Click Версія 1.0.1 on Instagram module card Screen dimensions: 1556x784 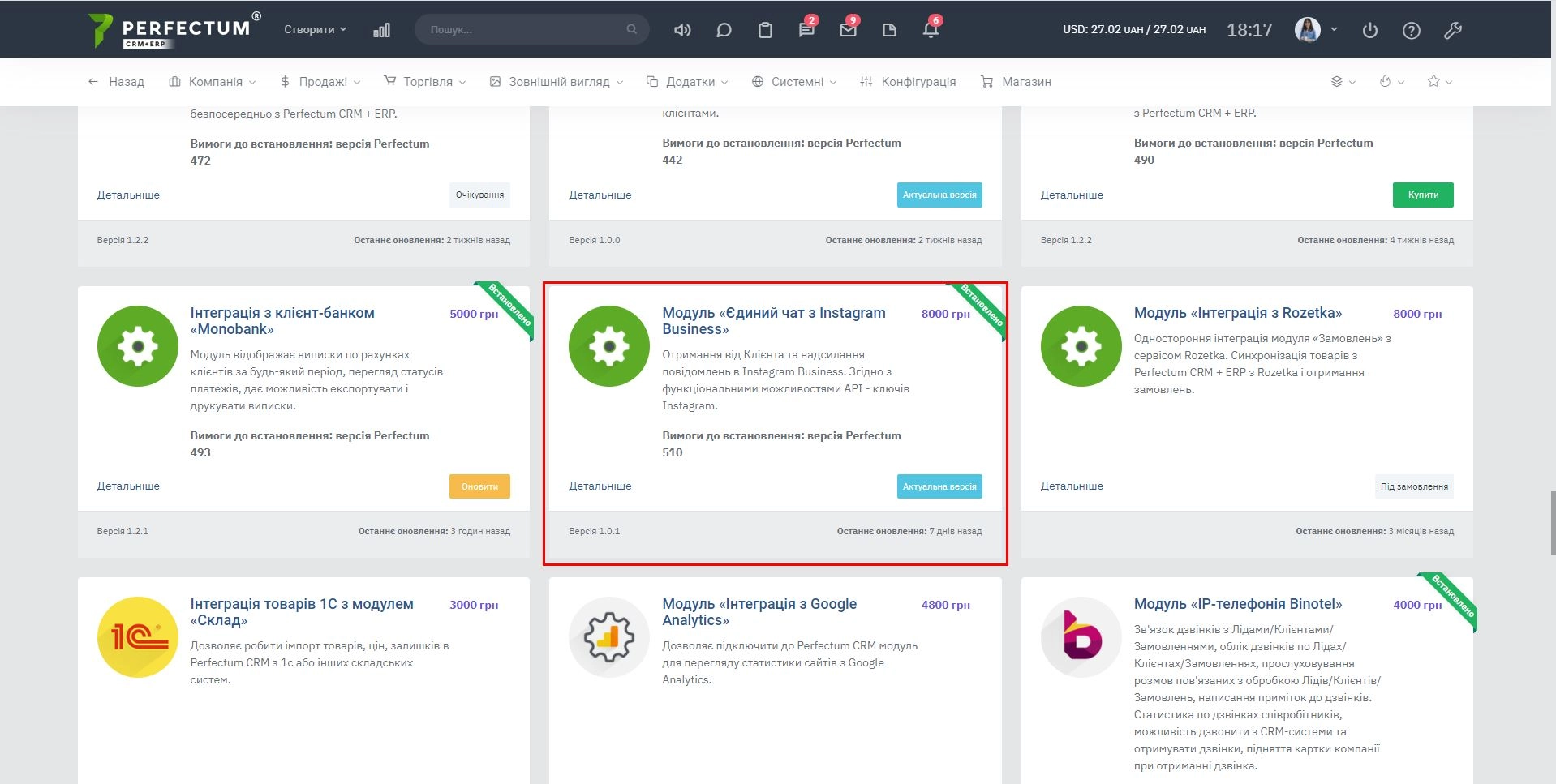tap(595, 531)
